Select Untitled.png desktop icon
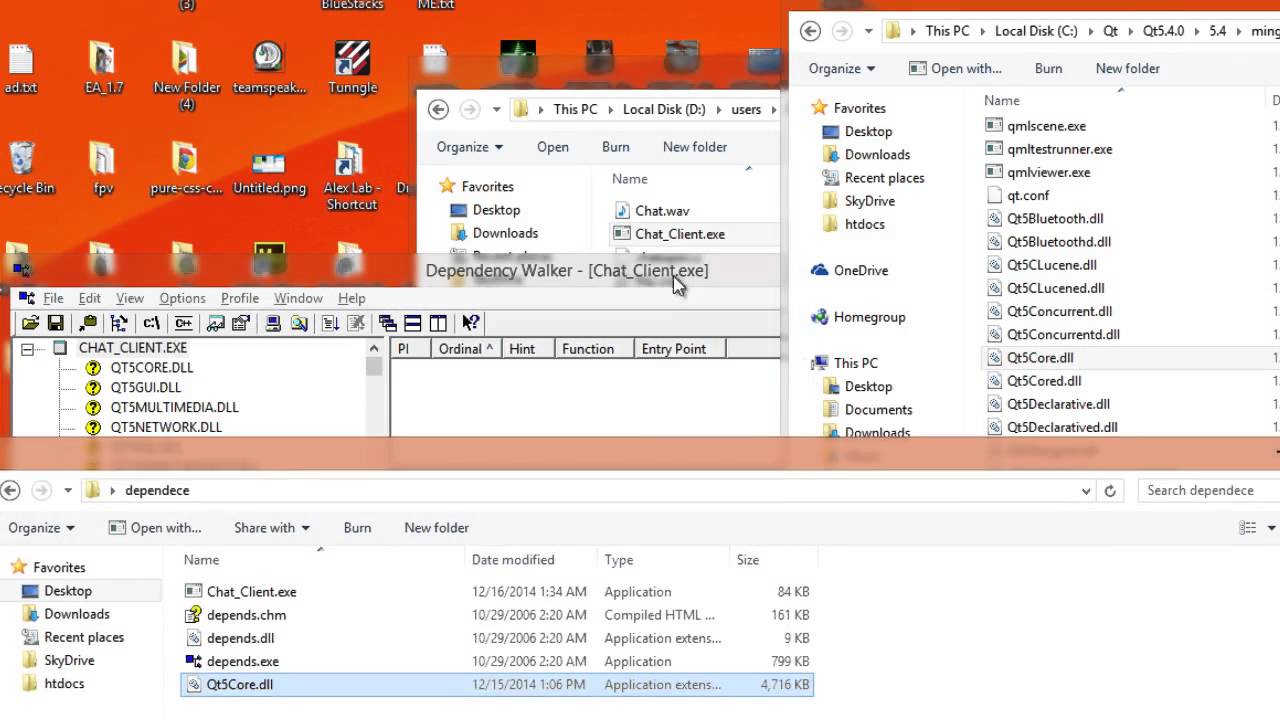The image size is (1280, 720). 269,172
